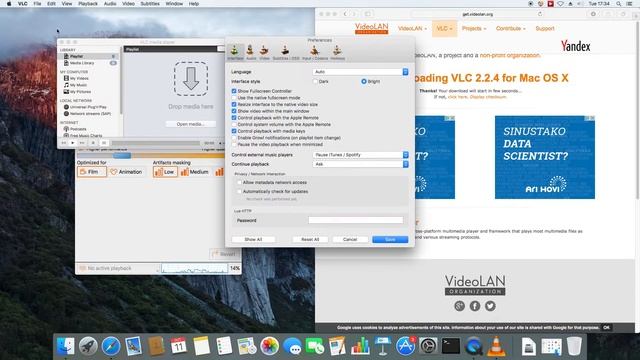Enable Control system volume with Apple Remote
Image resolution: width=640 pixels, height=360 pixels.
pyautogui.click(x=234, y=124)
